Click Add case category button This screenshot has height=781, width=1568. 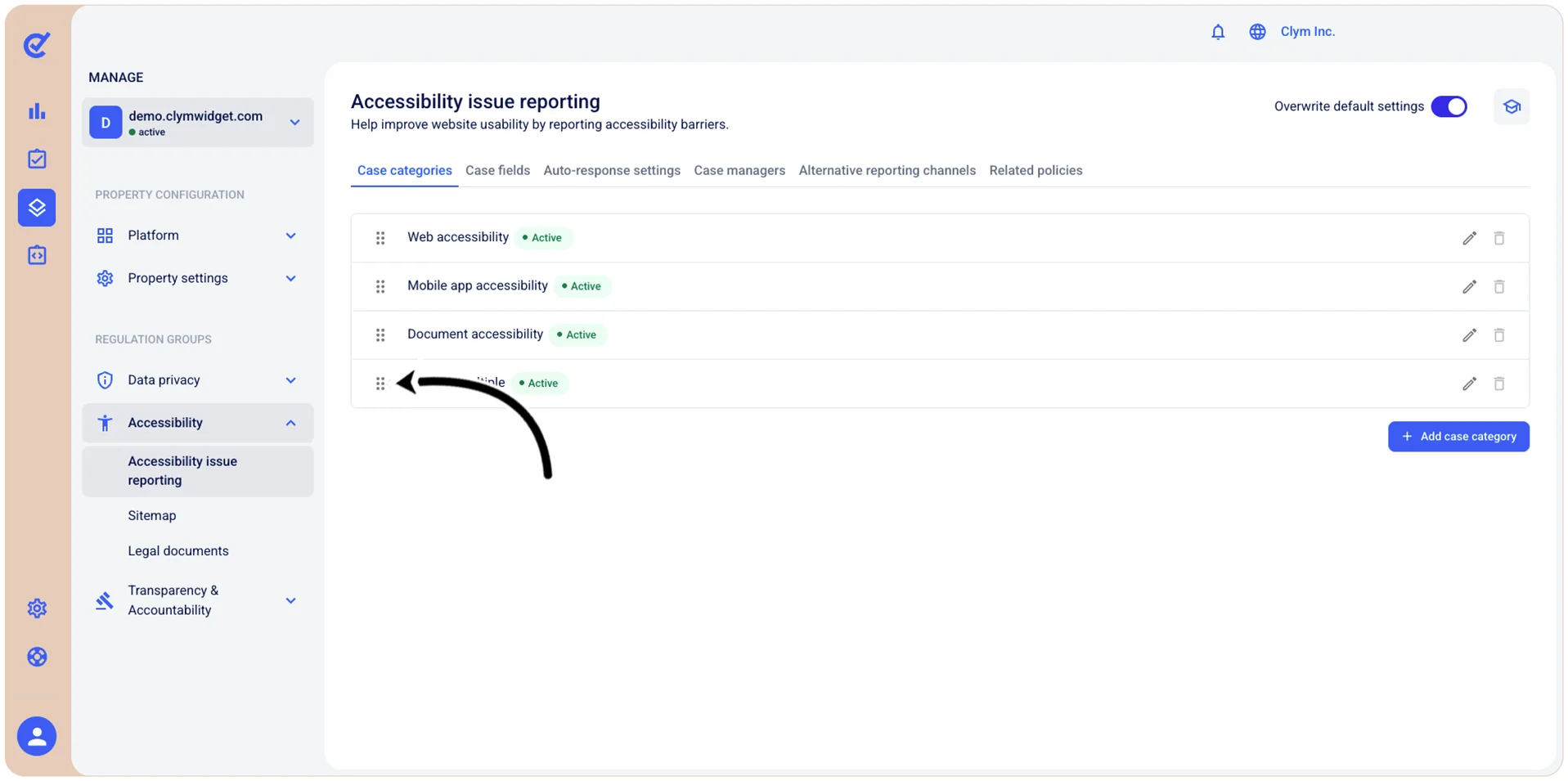[1458, 437]
